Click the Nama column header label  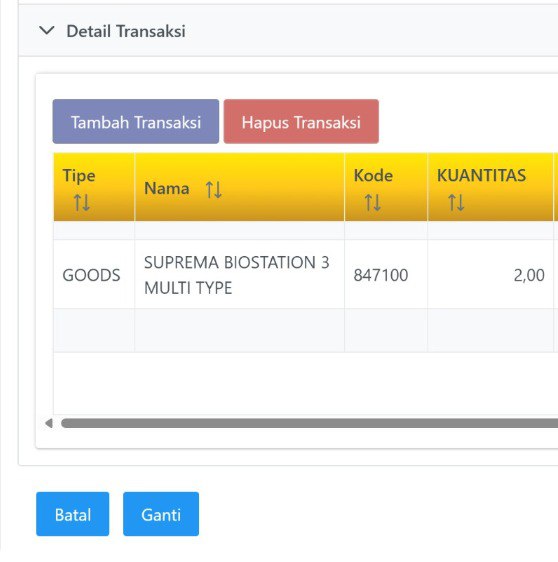click(x=167, y=189)
